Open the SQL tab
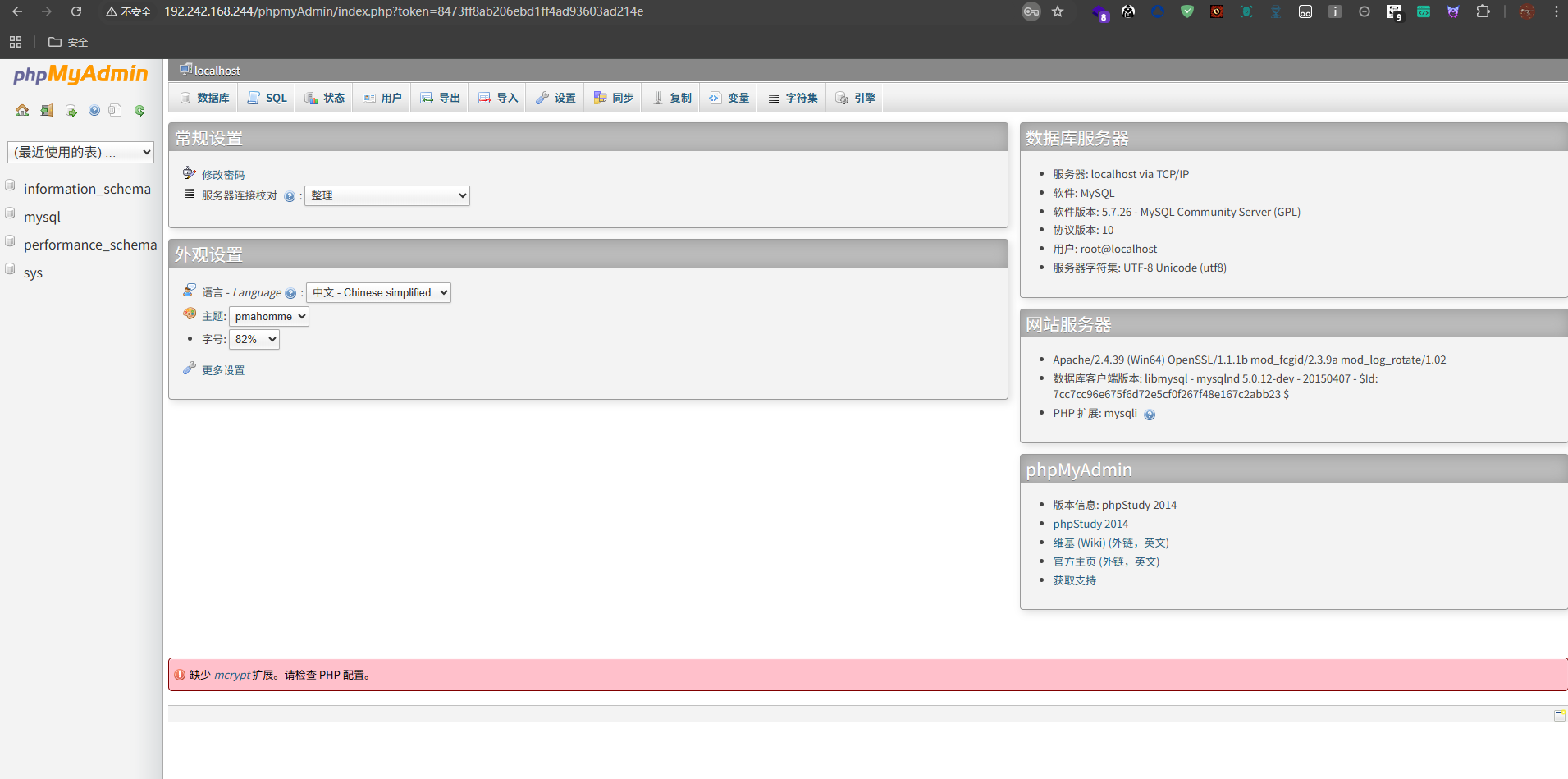This screenshot has width=1568, height=779. pyautogui.click(x=267, y=98)
